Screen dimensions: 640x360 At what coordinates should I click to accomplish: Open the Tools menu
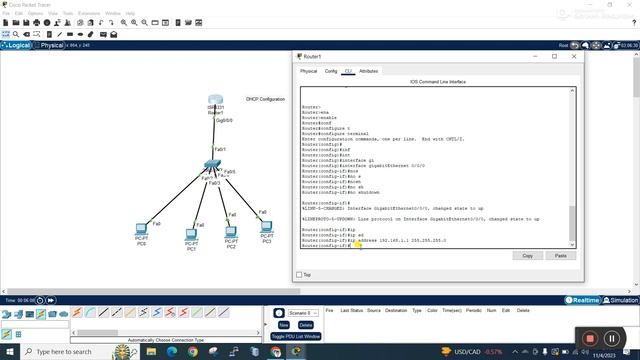coord(68,13)
